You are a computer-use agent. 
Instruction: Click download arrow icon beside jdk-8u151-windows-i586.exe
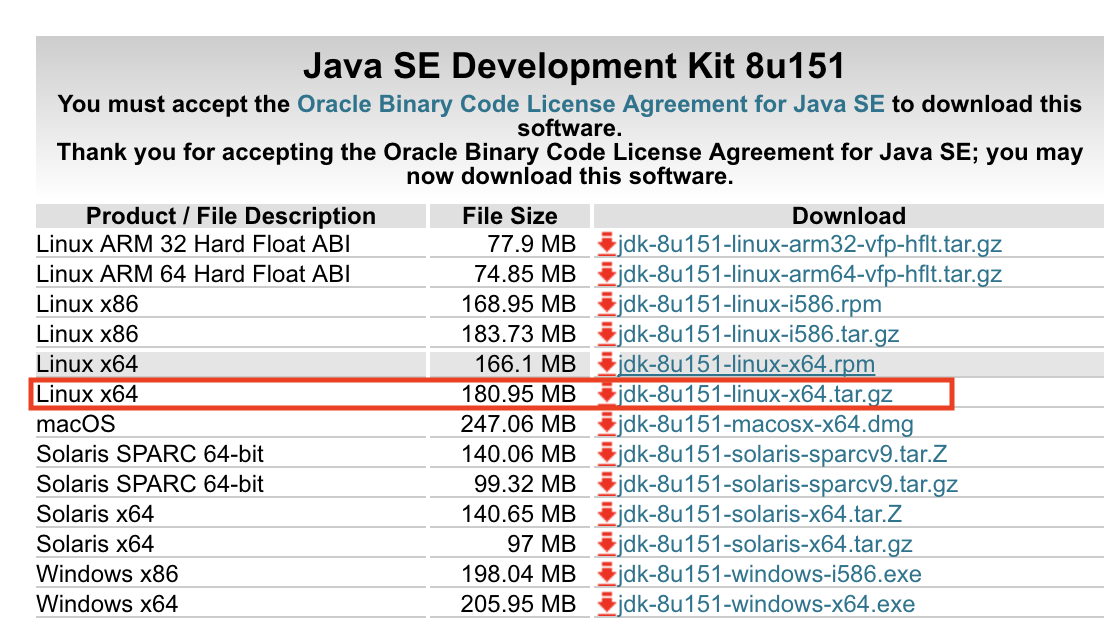[x=606, y=574]
